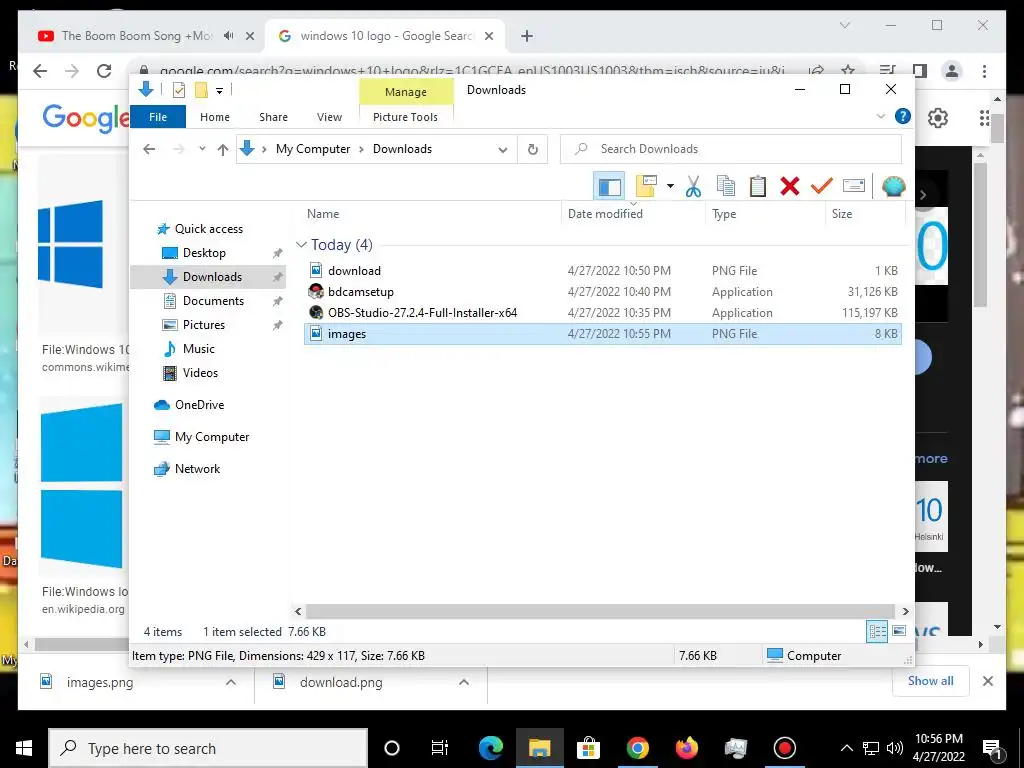Click the Manage contextual tab header

pos(406,92)
